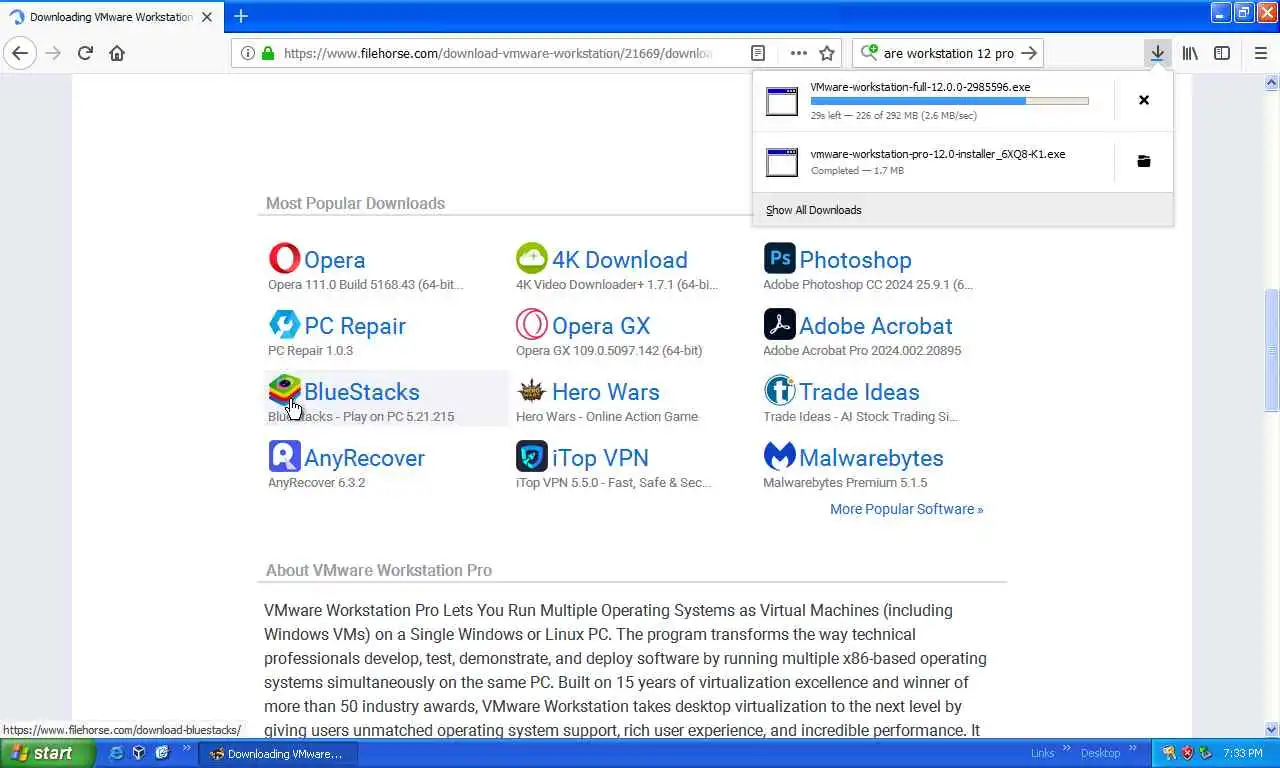The height and width of the screenshot is (768, 1280).
Task: Click the Opera logo icon
Action: coord(284,259)
